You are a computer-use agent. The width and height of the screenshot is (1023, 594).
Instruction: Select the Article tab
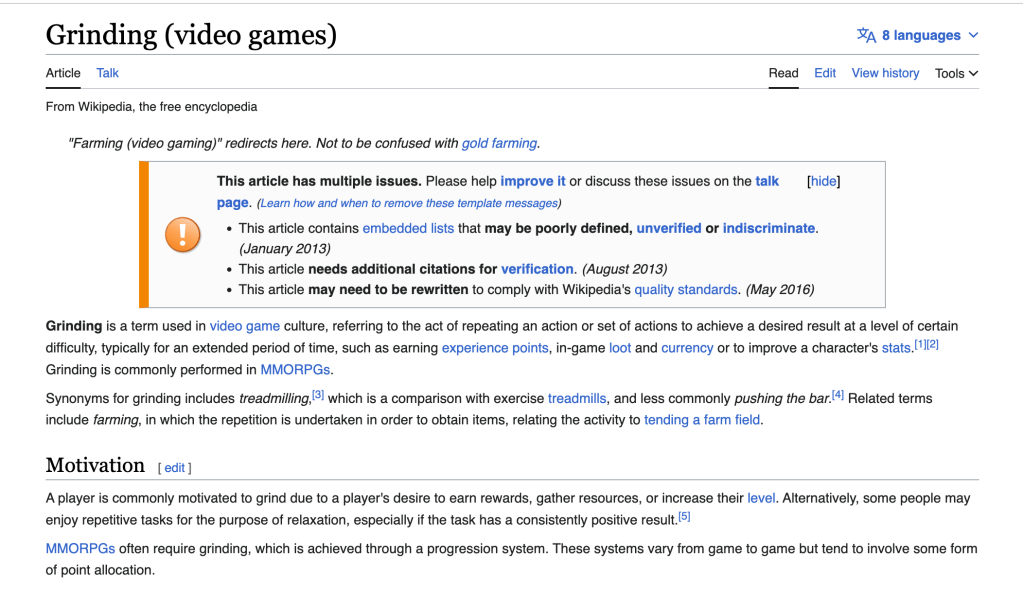click(63, 73)
